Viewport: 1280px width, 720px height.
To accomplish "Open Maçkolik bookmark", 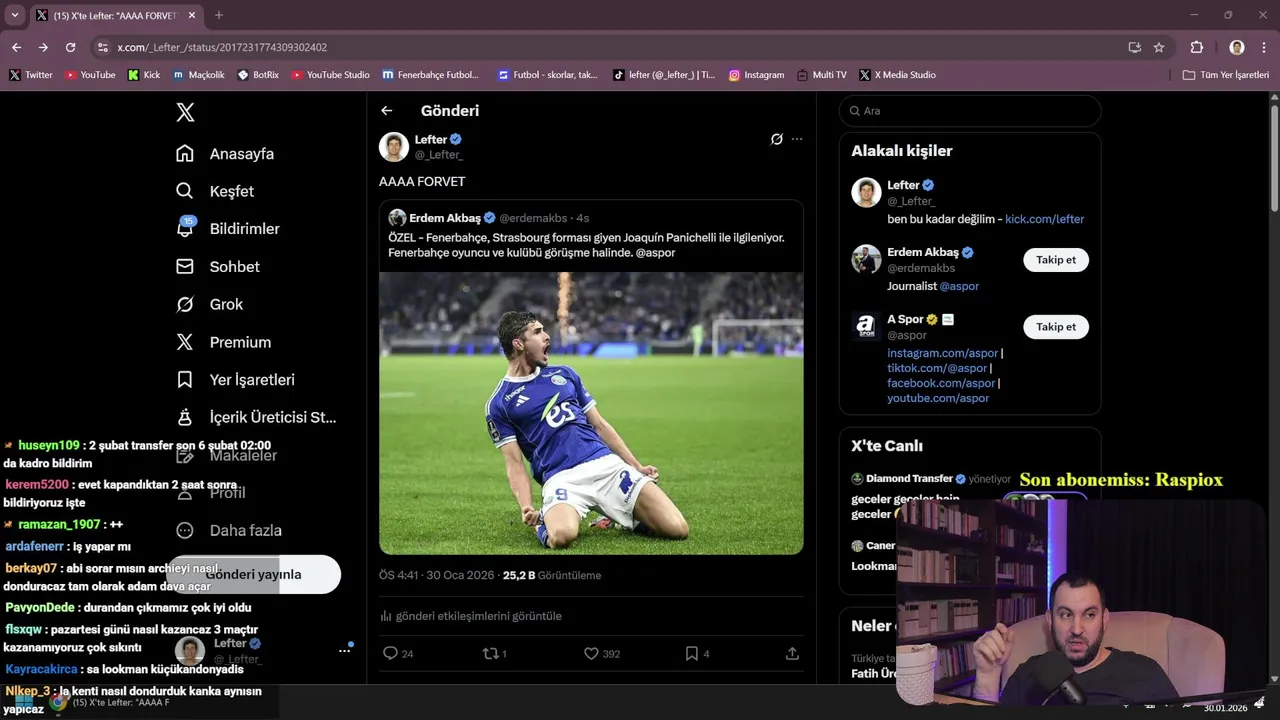I will coord(198,75).
